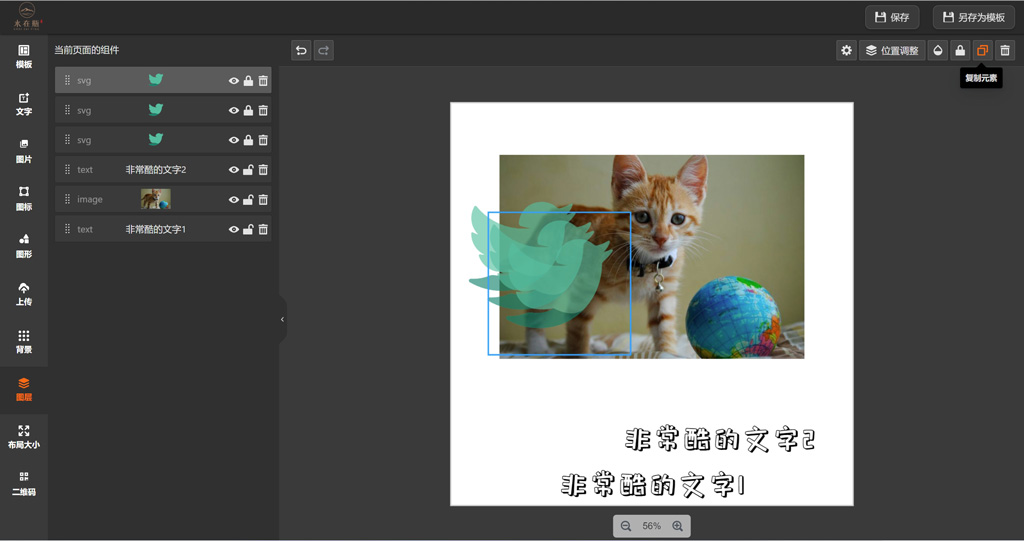Lock the image layer
The image size is (1024, 541).
point(248,200)
